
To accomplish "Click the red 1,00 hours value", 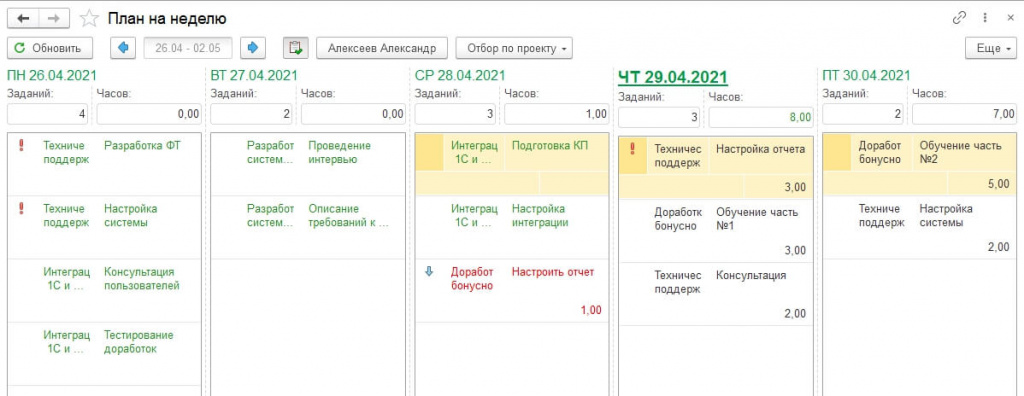I will (x=590, y=310).
